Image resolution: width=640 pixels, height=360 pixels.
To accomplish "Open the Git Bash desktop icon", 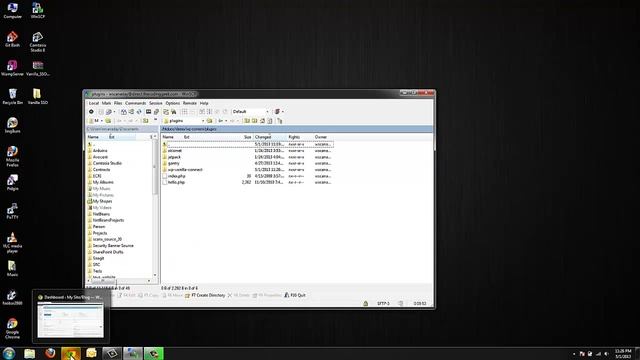I will click(x=12, y=39).
